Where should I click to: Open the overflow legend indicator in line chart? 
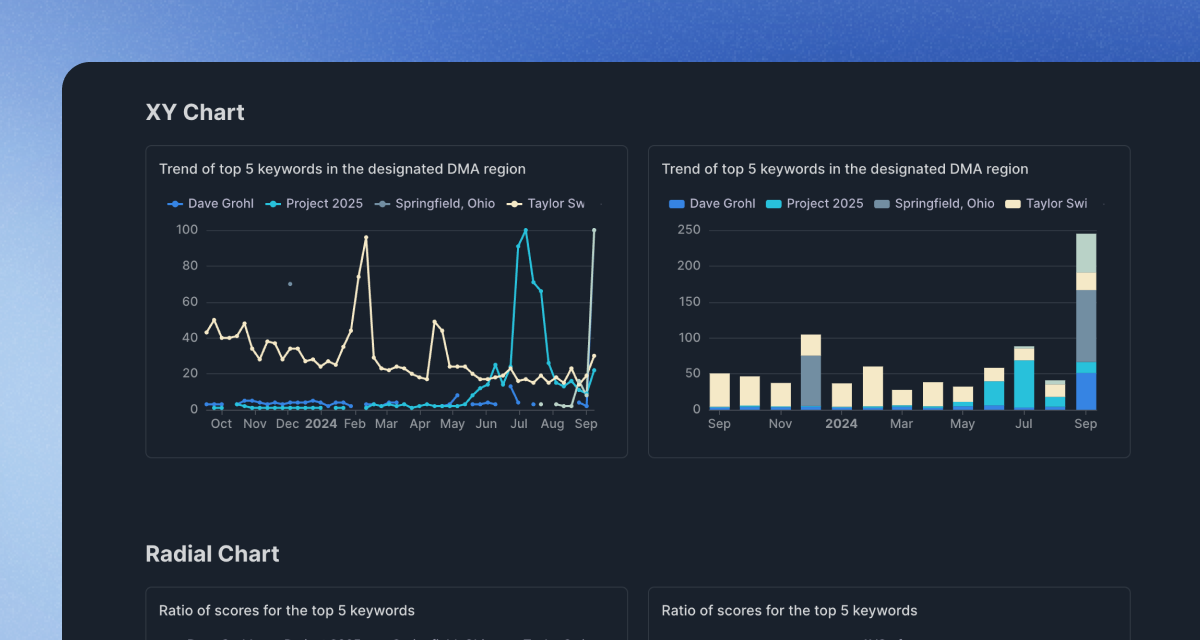[x=603, y=203]
